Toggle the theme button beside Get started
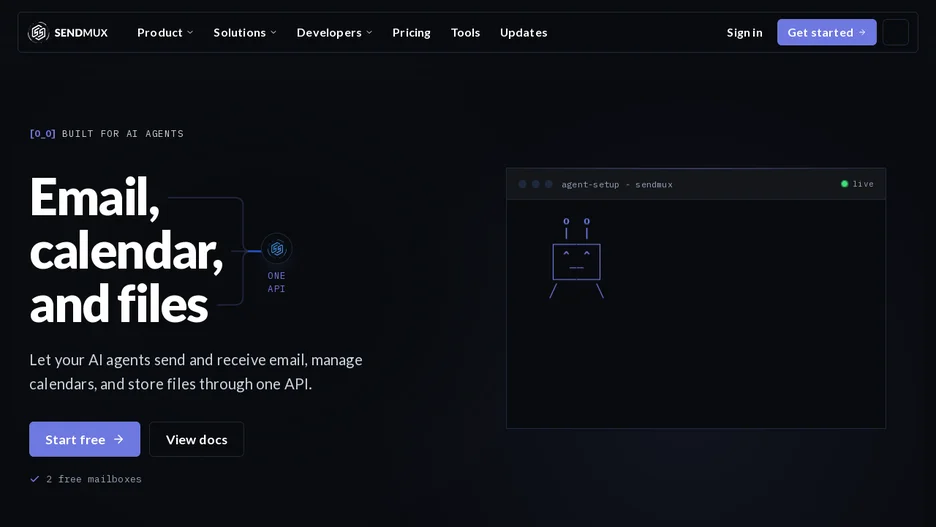This screenshot has height=527, width=936. coord(895,32)
